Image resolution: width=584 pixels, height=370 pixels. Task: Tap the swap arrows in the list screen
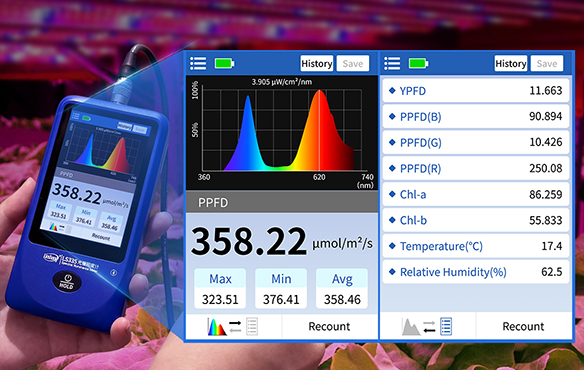tap(429, 327)
